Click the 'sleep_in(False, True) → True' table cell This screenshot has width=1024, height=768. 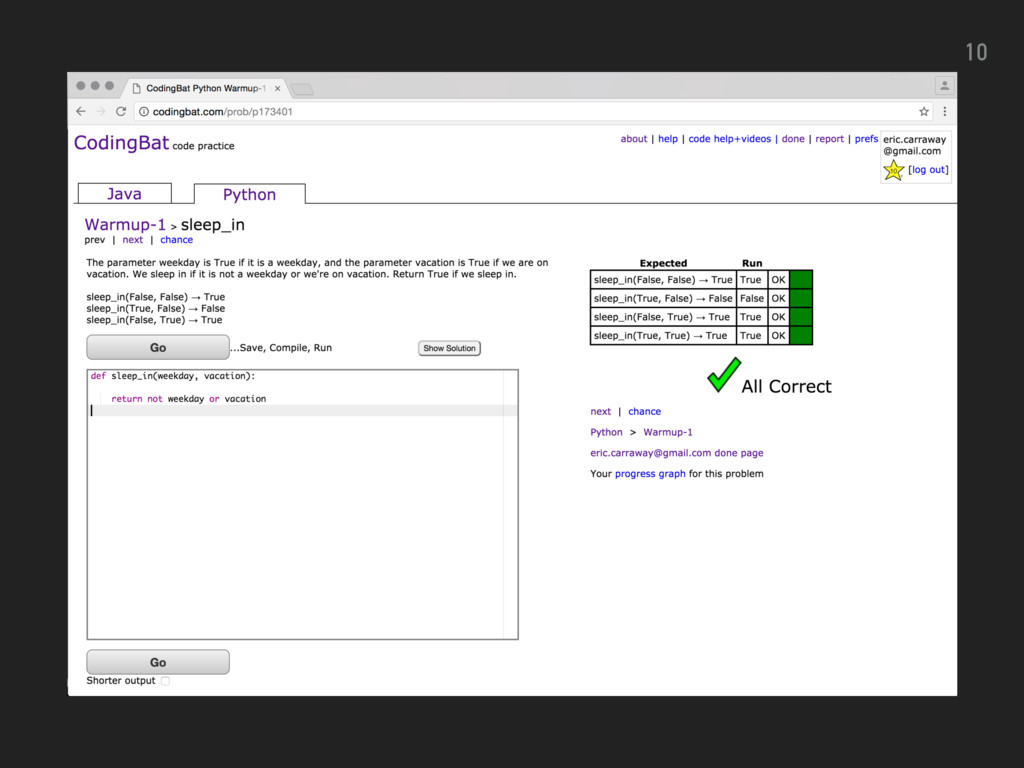[x=663, y=317]
